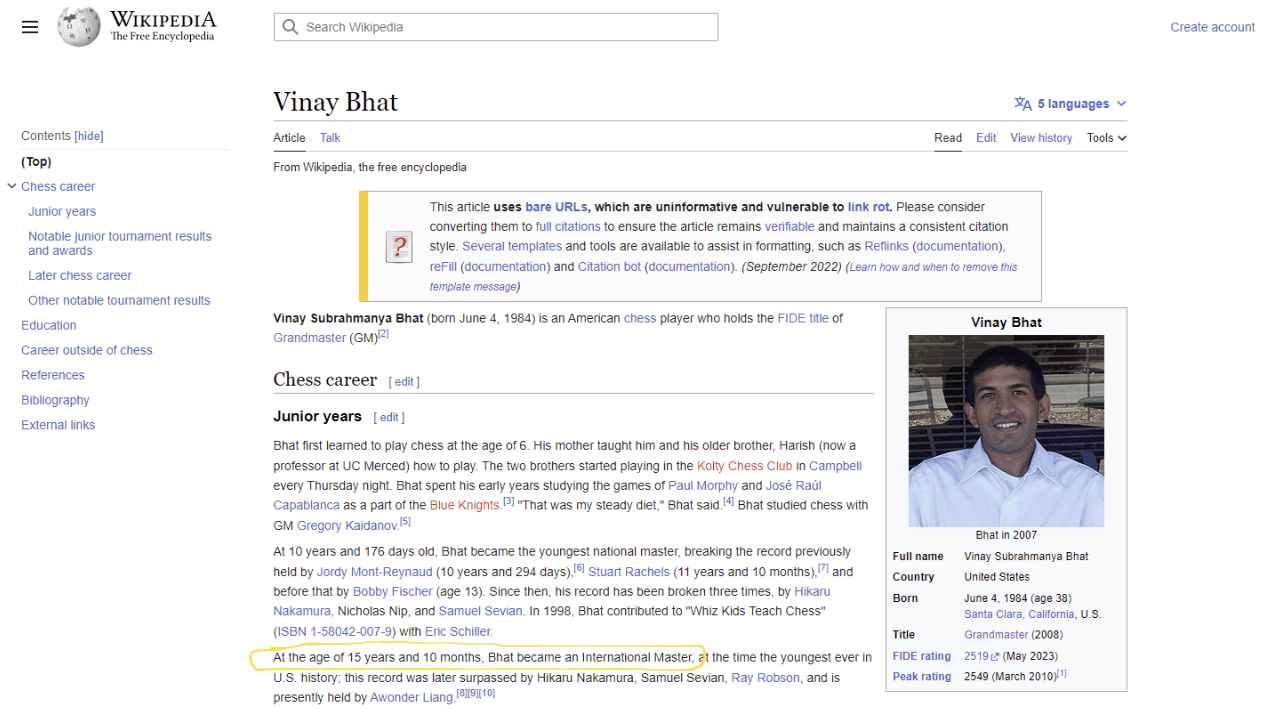Screen dimensions: 1271x709
Task: Open the Bobby Fischer link
Action: tap(393, 592)
